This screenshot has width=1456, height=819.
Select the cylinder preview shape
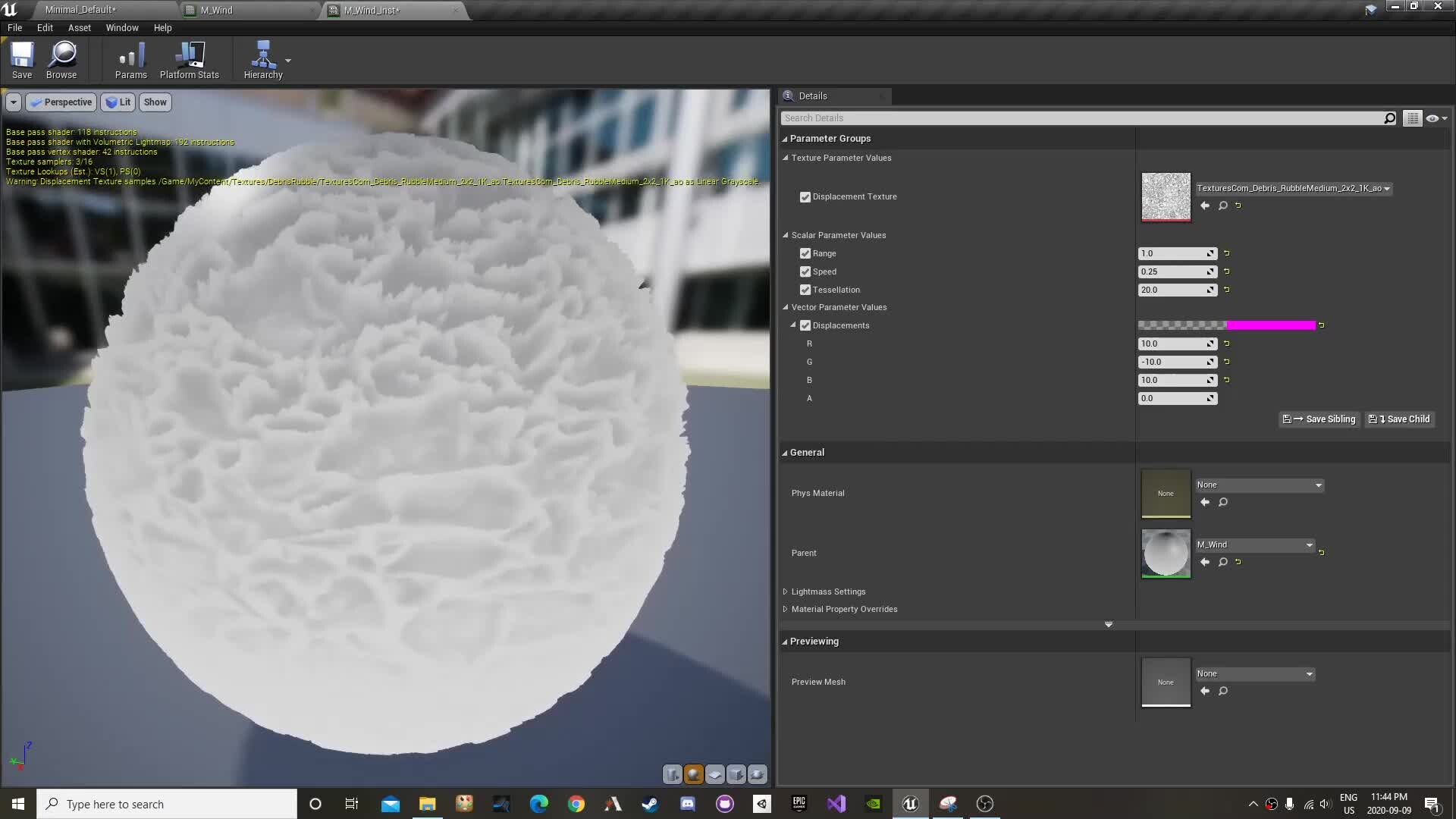[672, 774]
